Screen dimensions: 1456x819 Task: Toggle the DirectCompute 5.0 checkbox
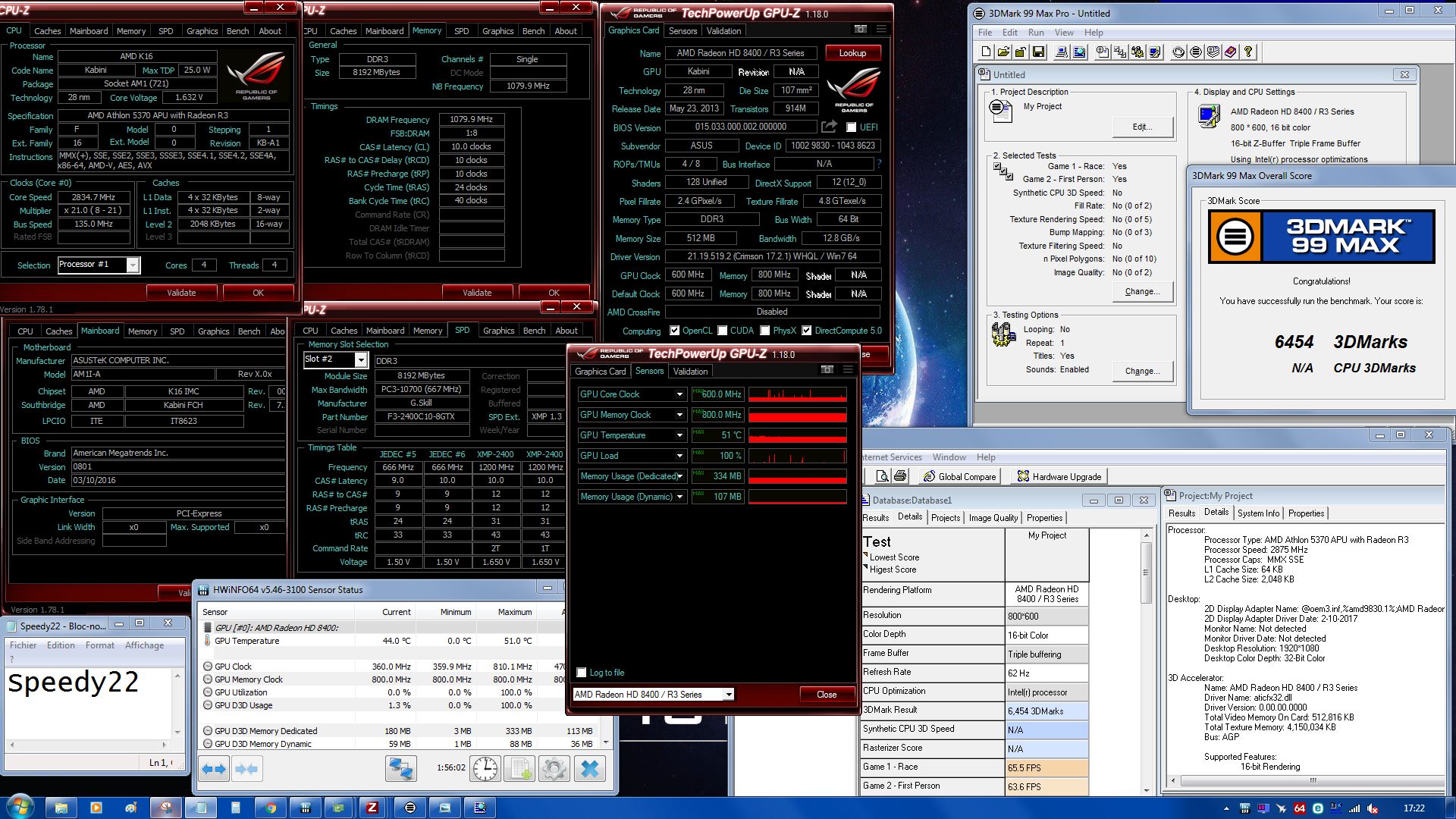tap(806, 331)
